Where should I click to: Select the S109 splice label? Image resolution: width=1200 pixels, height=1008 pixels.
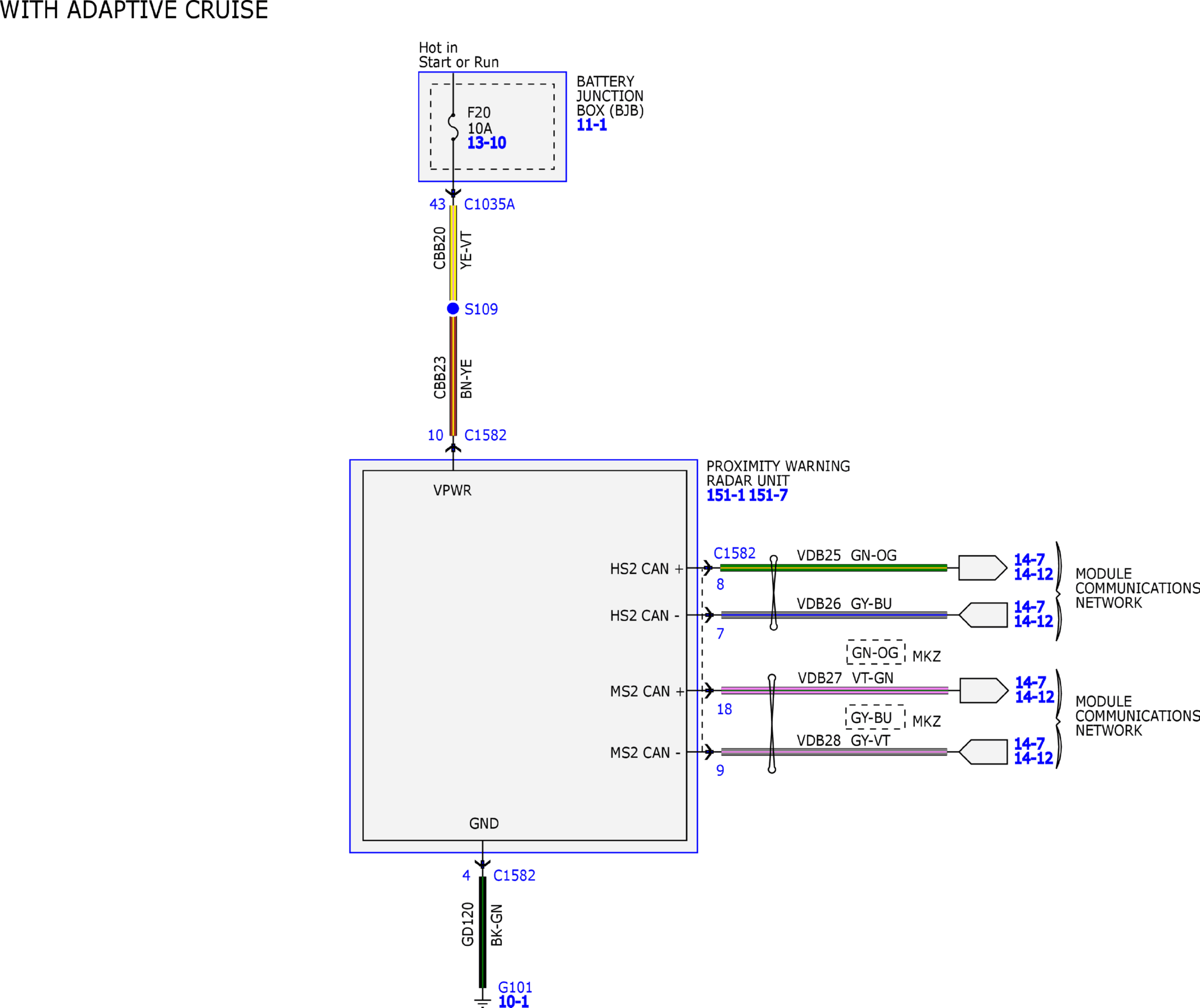pos(481,309)
